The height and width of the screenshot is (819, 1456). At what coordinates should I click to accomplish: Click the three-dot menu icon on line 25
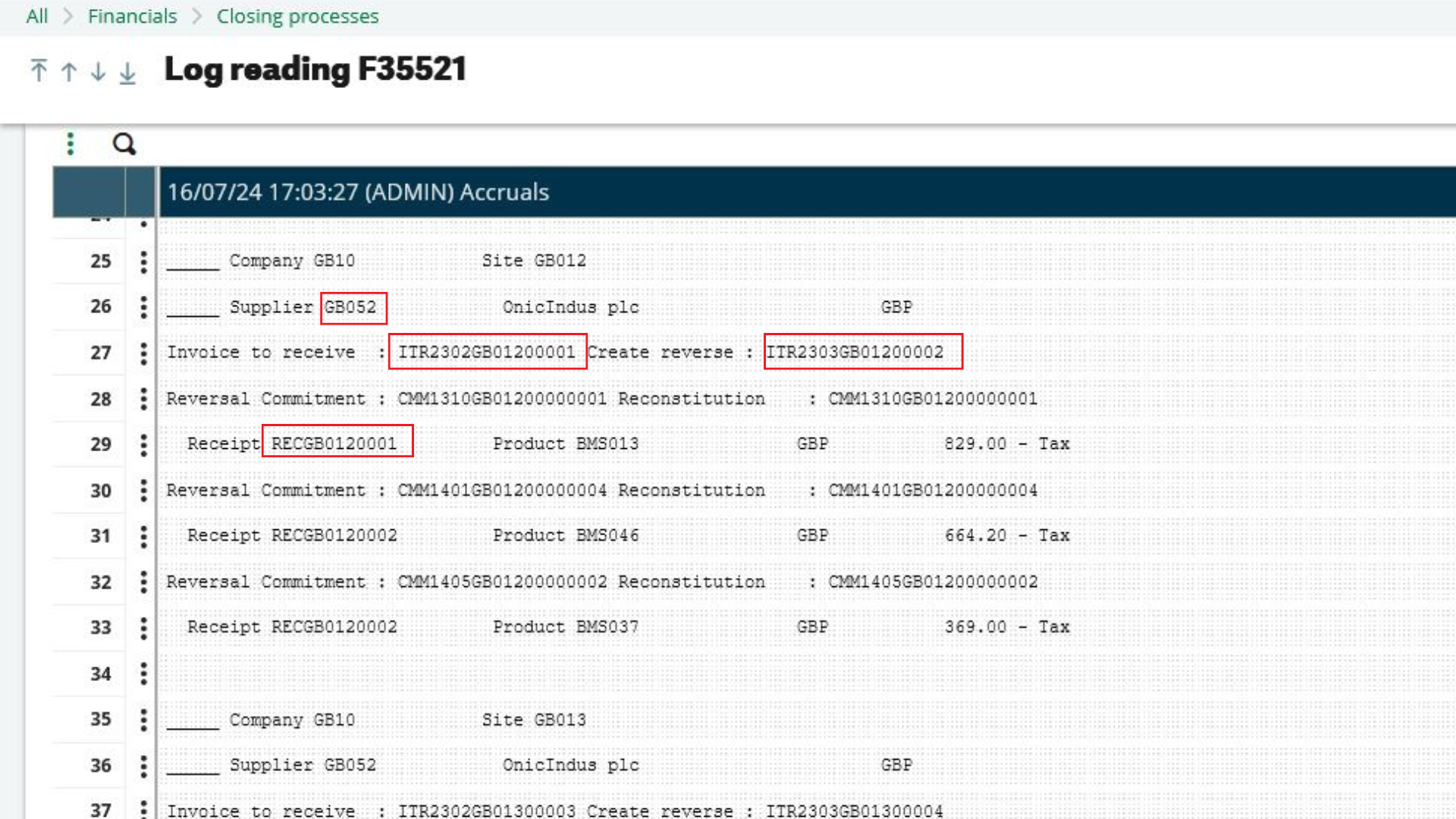click(x=140, y=260)
